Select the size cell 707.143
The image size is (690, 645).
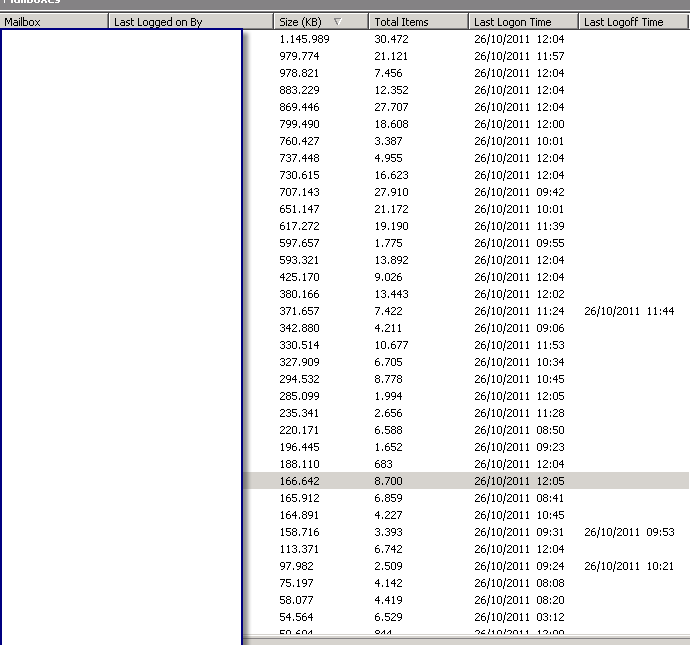coord(299,192)
